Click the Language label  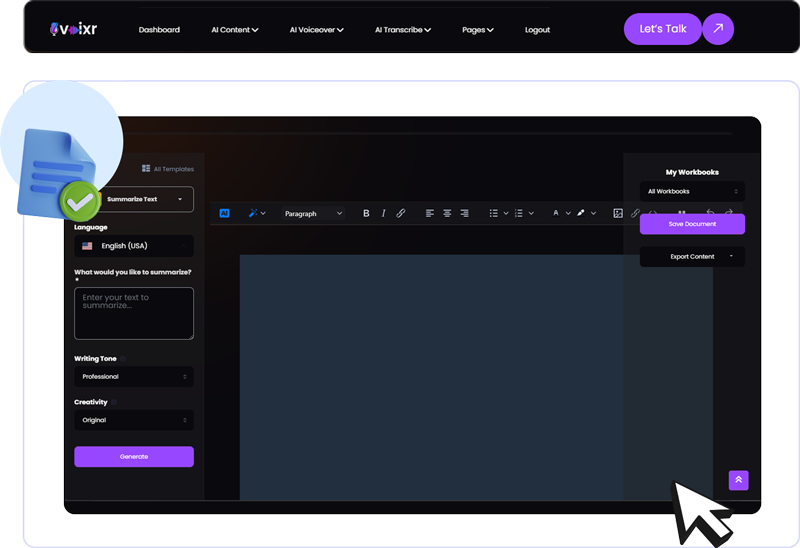91,228
